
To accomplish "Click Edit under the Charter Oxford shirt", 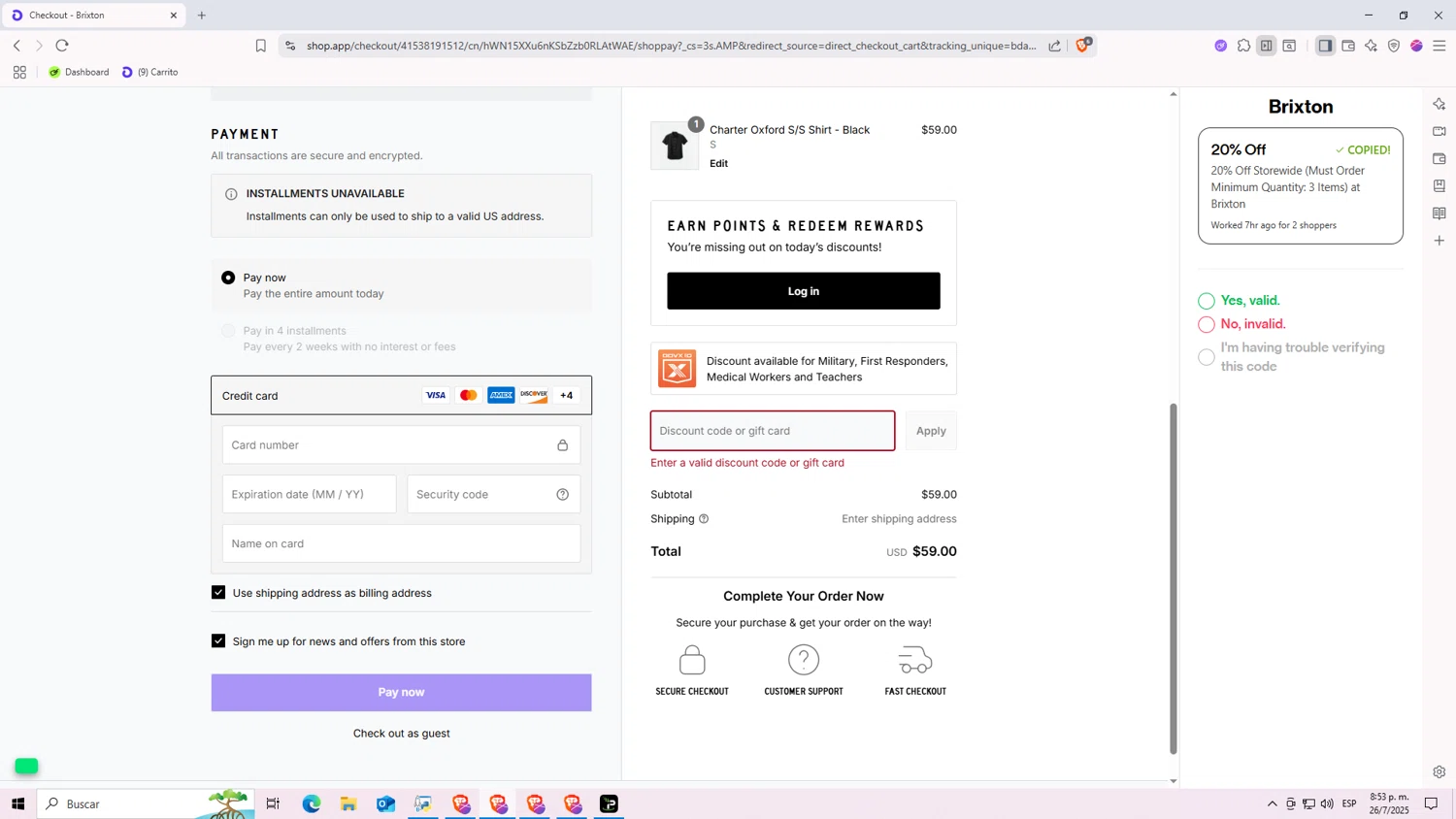I will [x=718, y=164].
